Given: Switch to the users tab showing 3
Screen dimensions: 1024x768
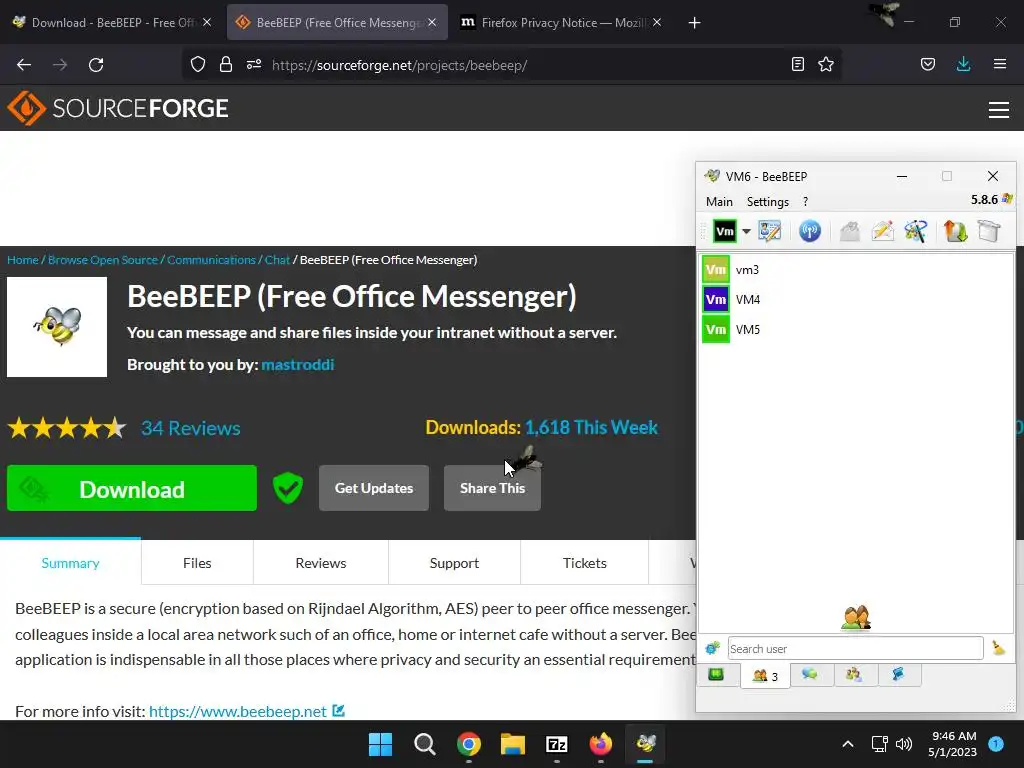Looking at the screenshot, I should point(765,676).
